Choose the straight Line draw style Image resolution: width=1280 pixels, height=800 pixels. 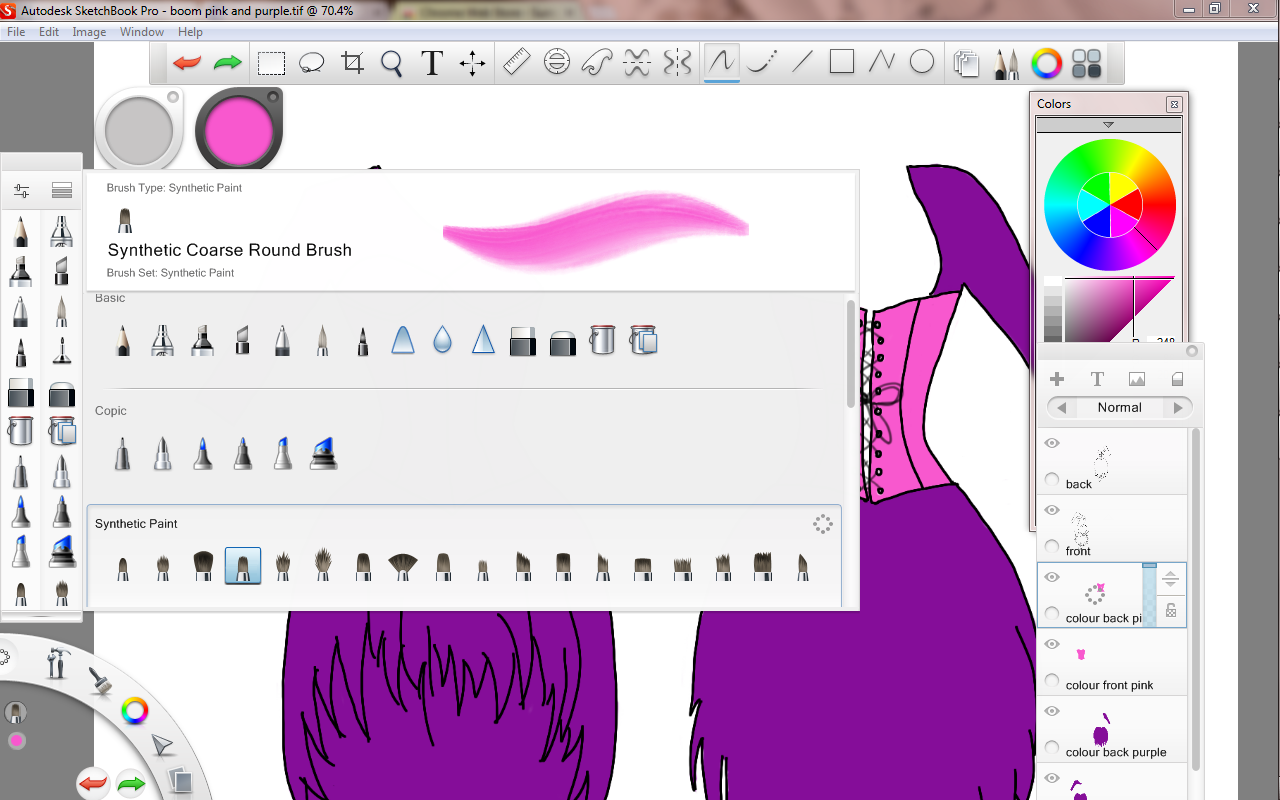pos(802,63)
